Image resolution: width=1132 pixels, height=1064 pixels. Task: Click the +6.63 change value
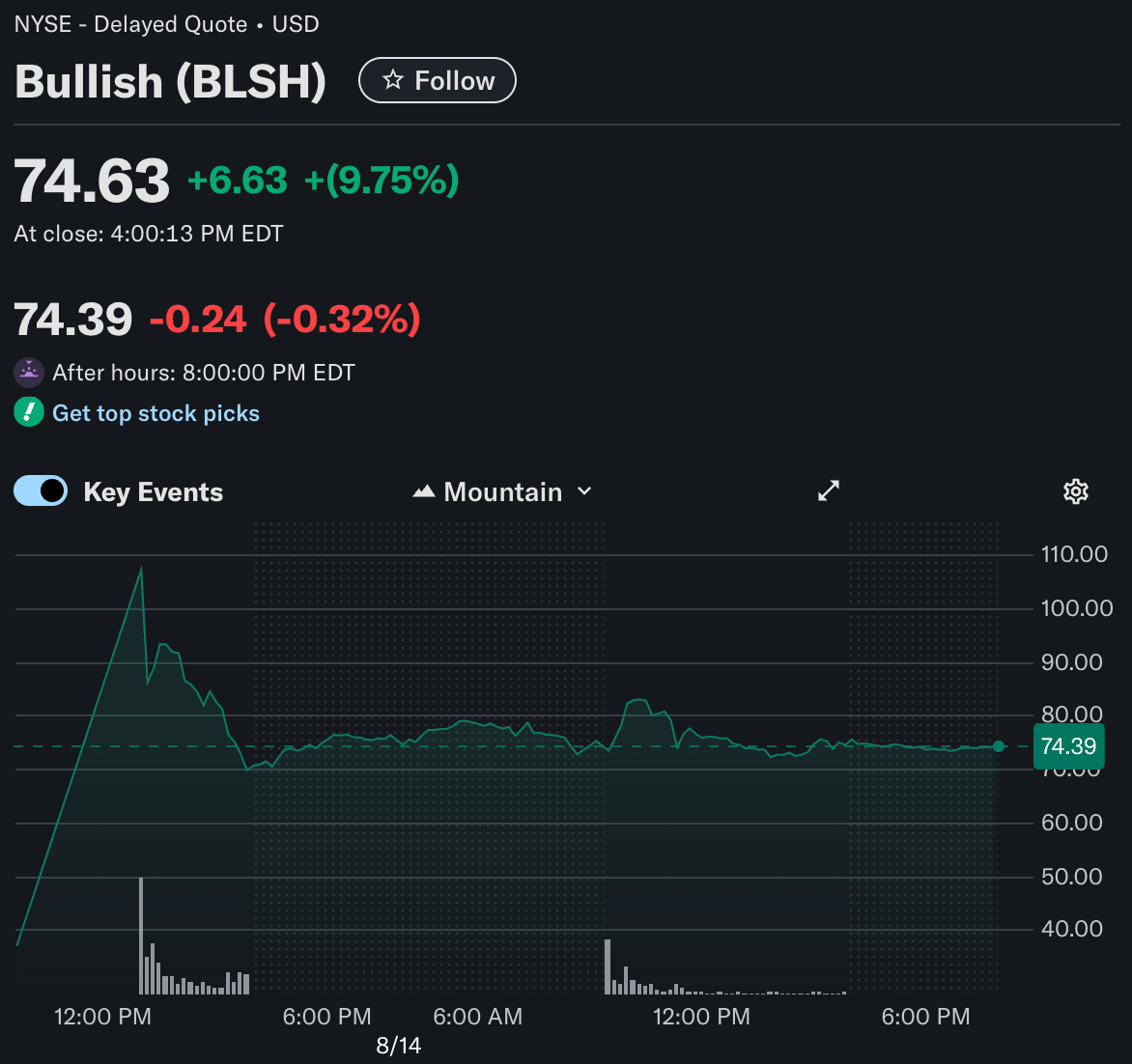(x=238, y=181)
